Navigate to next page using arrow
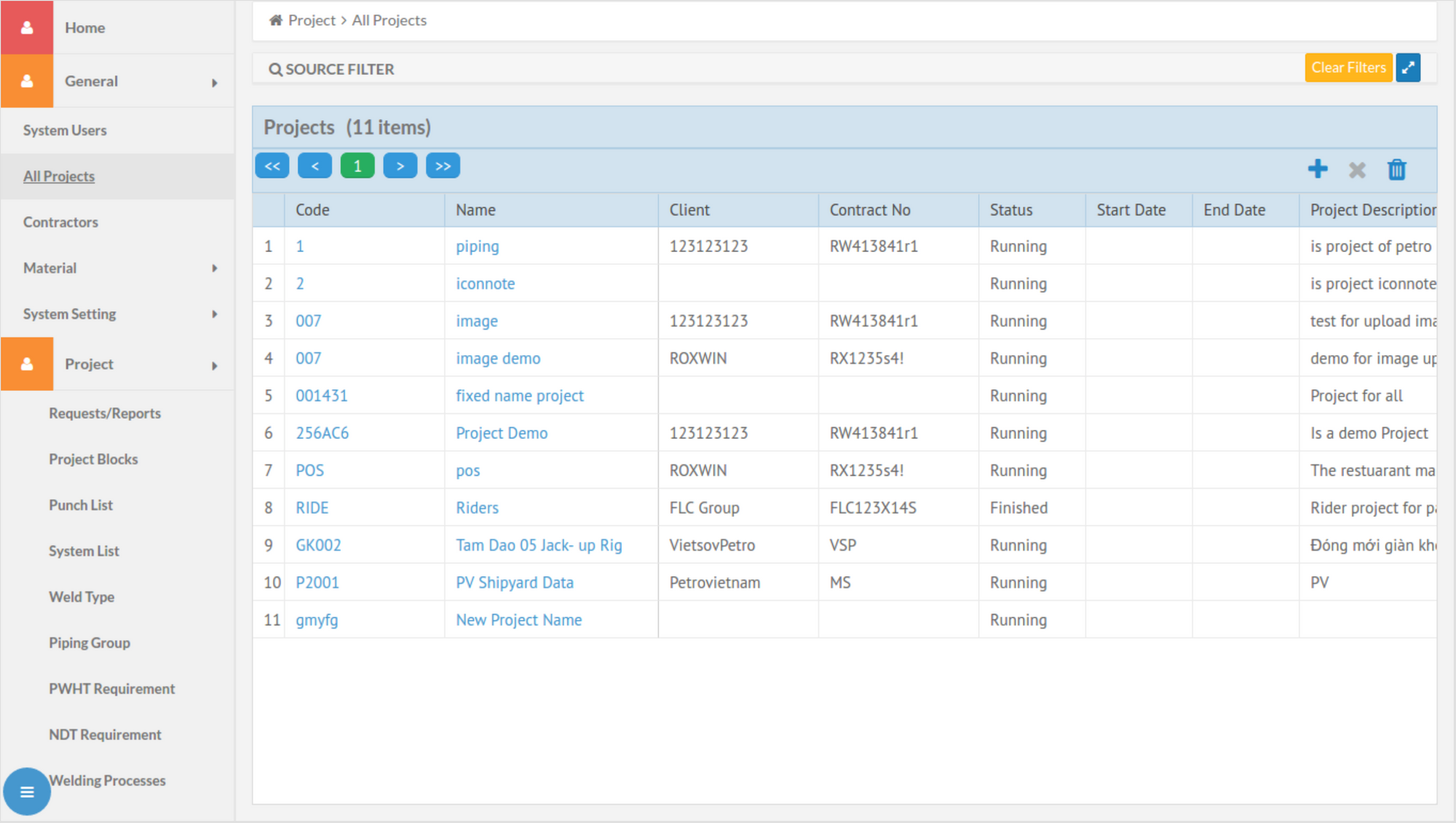The height and width of the screenshot is (823, 1456). click(400, 166)
